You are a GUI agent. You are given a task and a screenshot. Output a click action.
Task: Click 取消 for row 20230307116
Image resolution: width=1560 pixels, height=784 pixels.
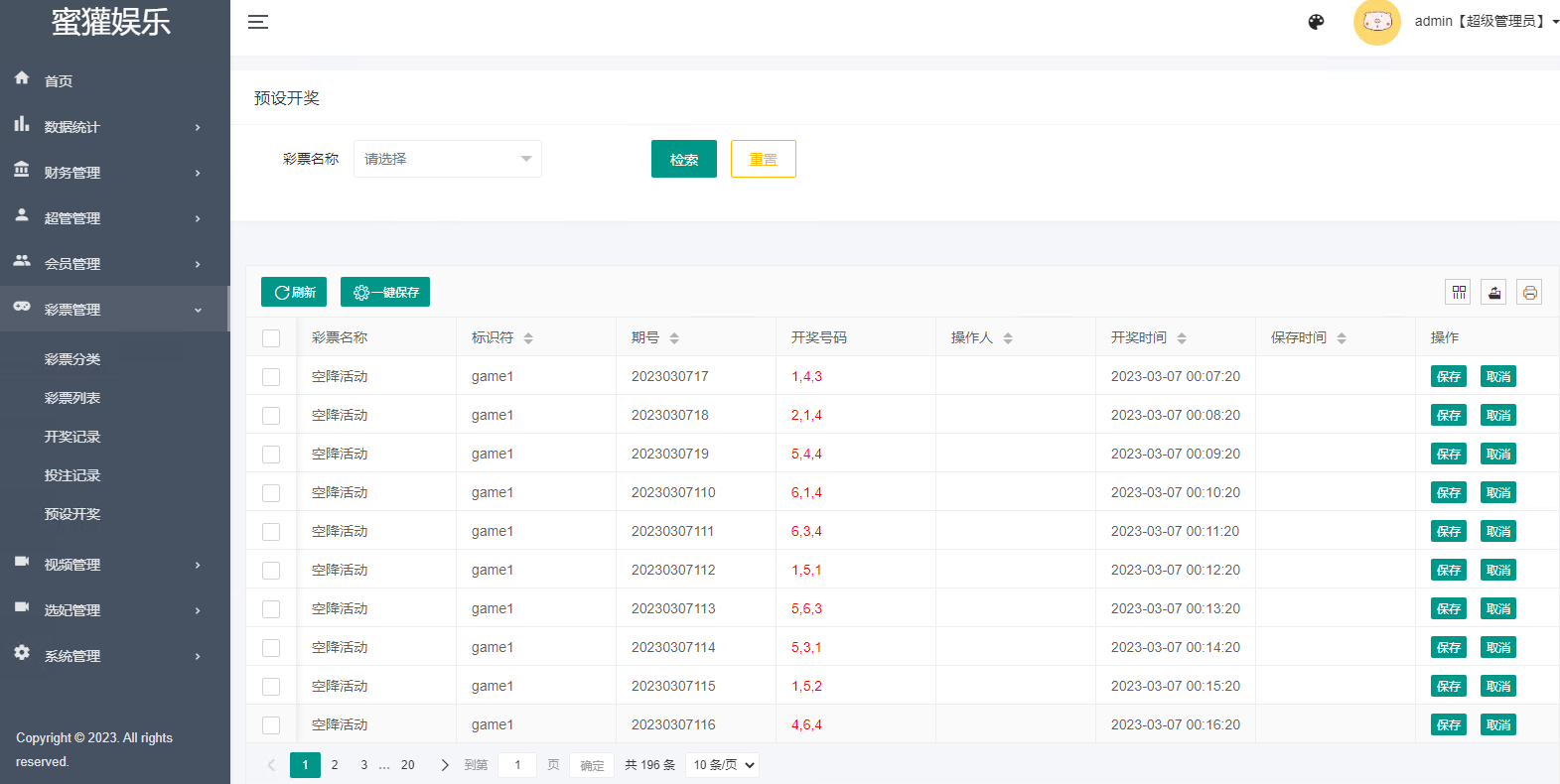(1497, 725)
